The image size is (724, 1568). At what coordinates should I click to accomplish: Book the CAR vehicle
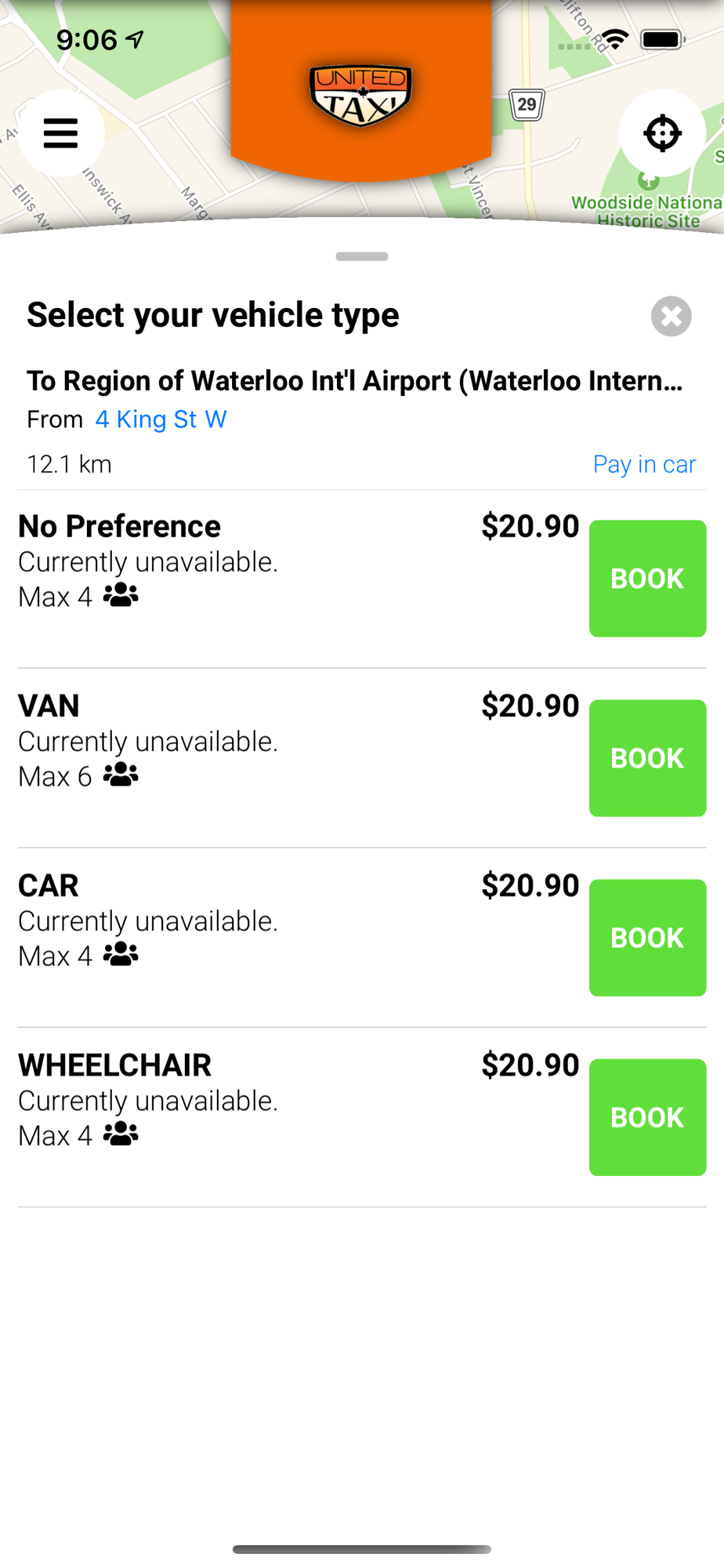647,938
